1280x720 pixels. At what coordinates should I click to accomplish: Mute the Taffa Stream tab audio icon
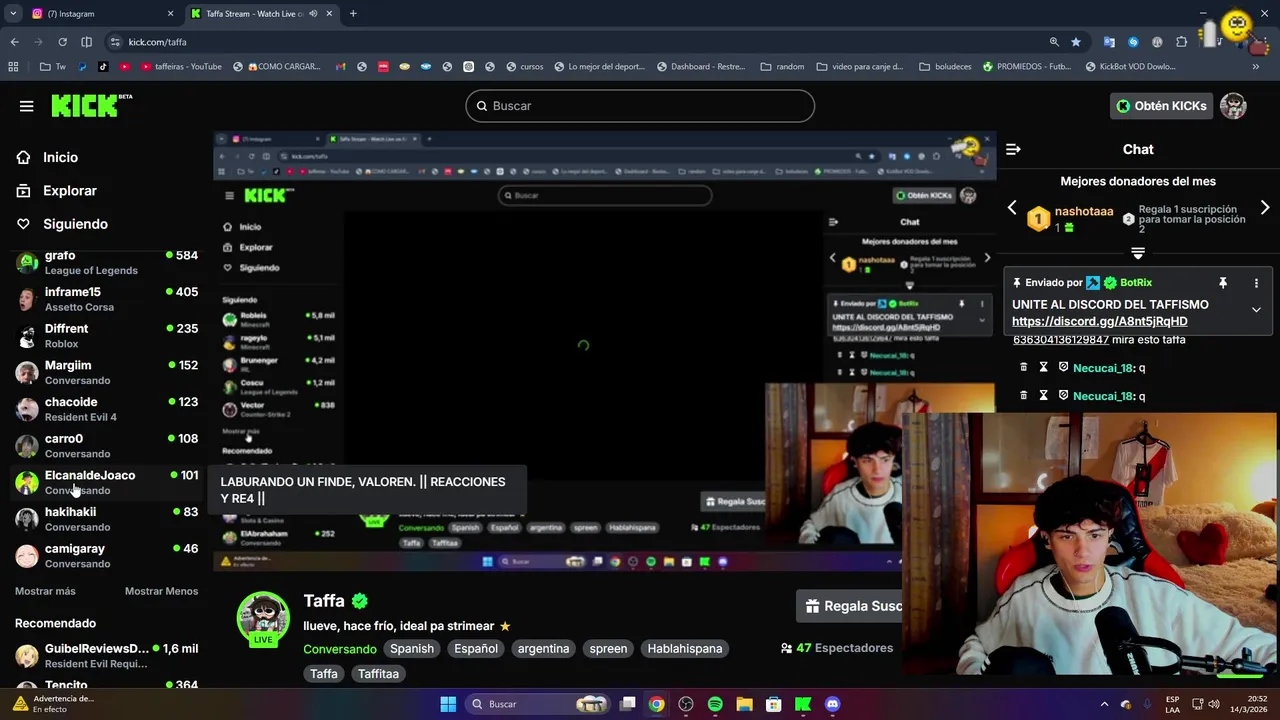(x=313, y=14)
